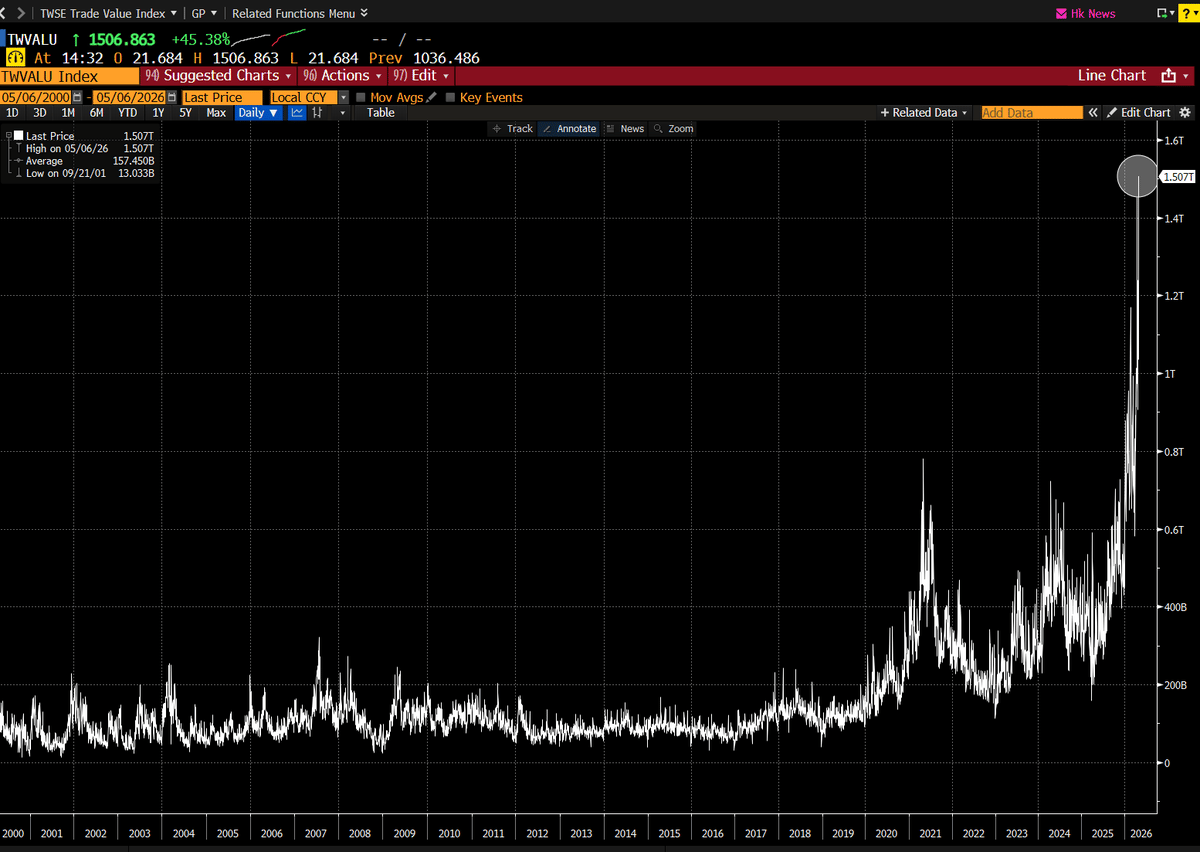The height and width of the screenshot is (852, 1200).
Task: Open the Actions dropdown
Action: pos(343,76)
